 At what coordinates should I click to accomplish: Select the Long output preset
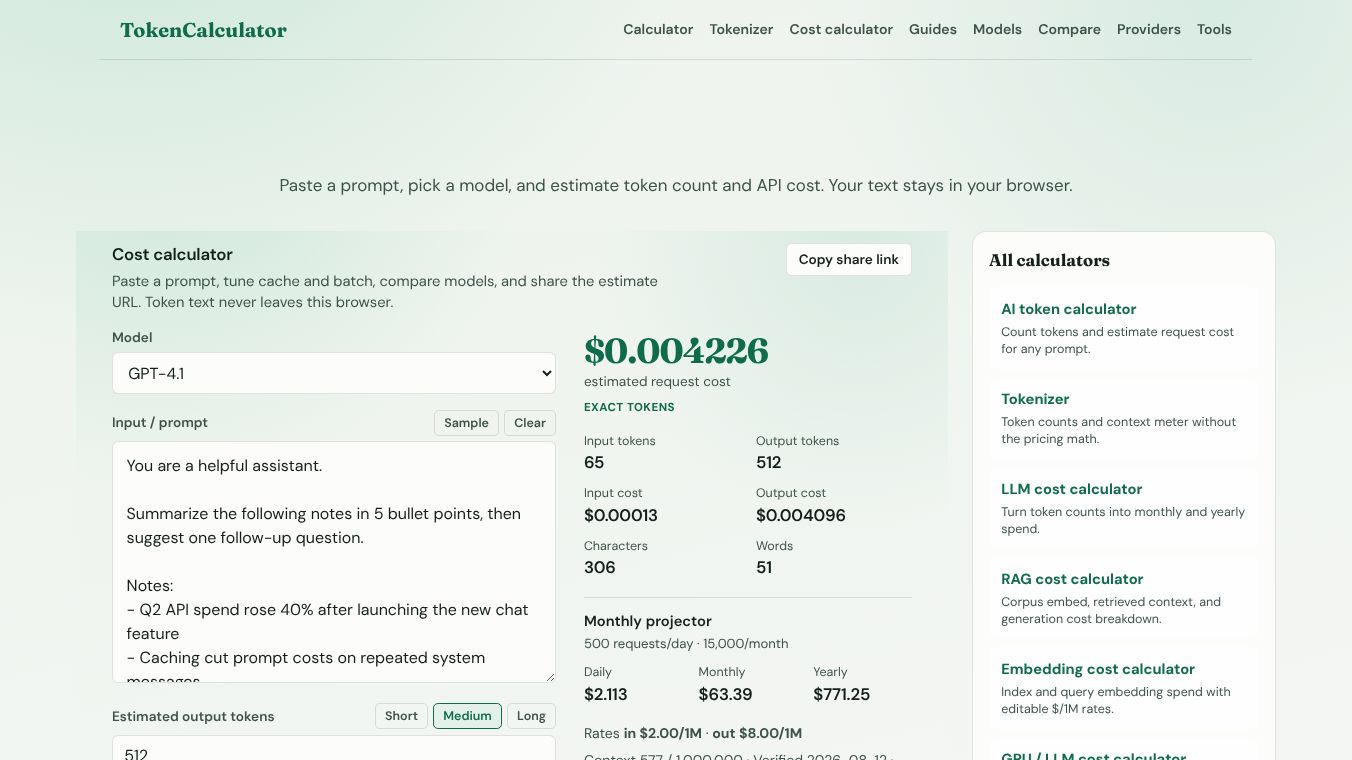(x=531, y=716)
